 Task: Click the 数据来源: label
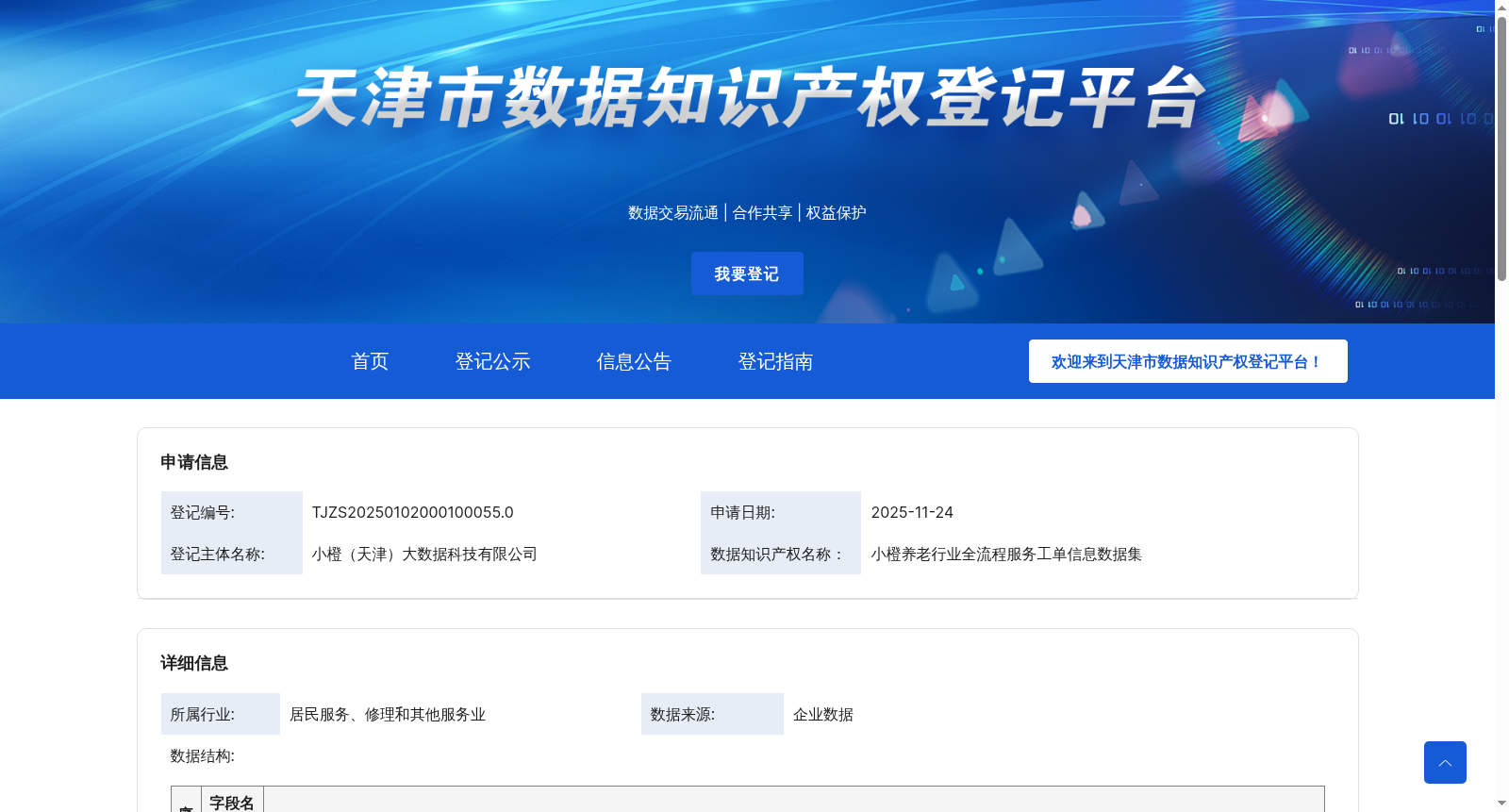(x=683, y=714)
